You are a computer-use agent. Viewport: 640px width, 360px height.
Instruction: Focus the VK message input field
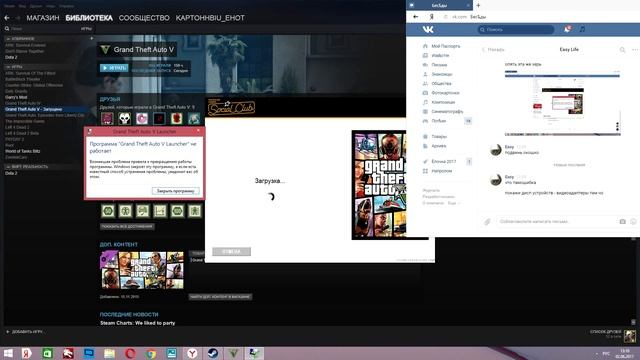(557, 221)
